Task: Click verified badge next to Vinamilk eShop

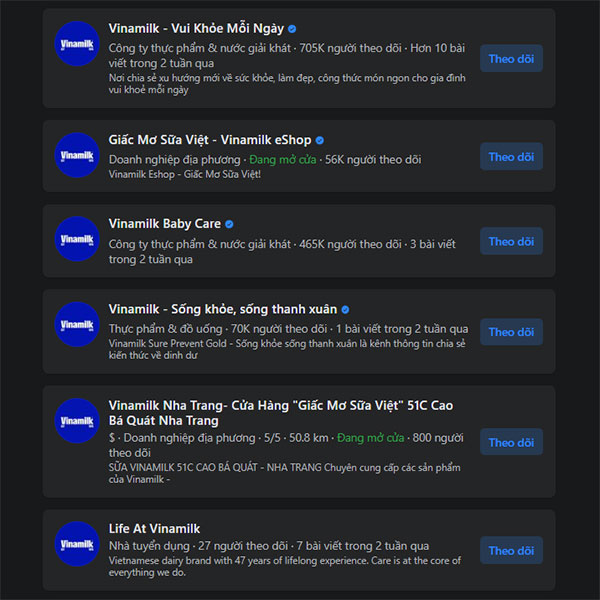Action: (x=320, y=140)
